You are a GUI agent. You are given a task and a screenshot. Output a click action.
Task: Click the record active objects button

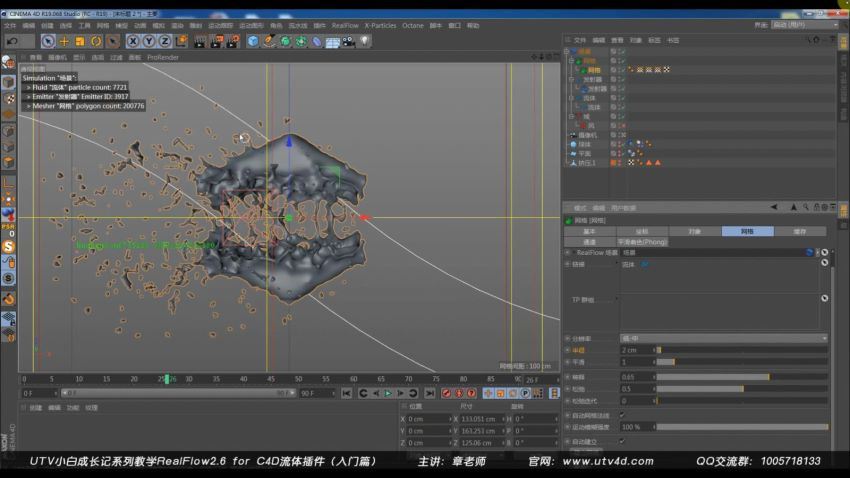tap(446, 393)
